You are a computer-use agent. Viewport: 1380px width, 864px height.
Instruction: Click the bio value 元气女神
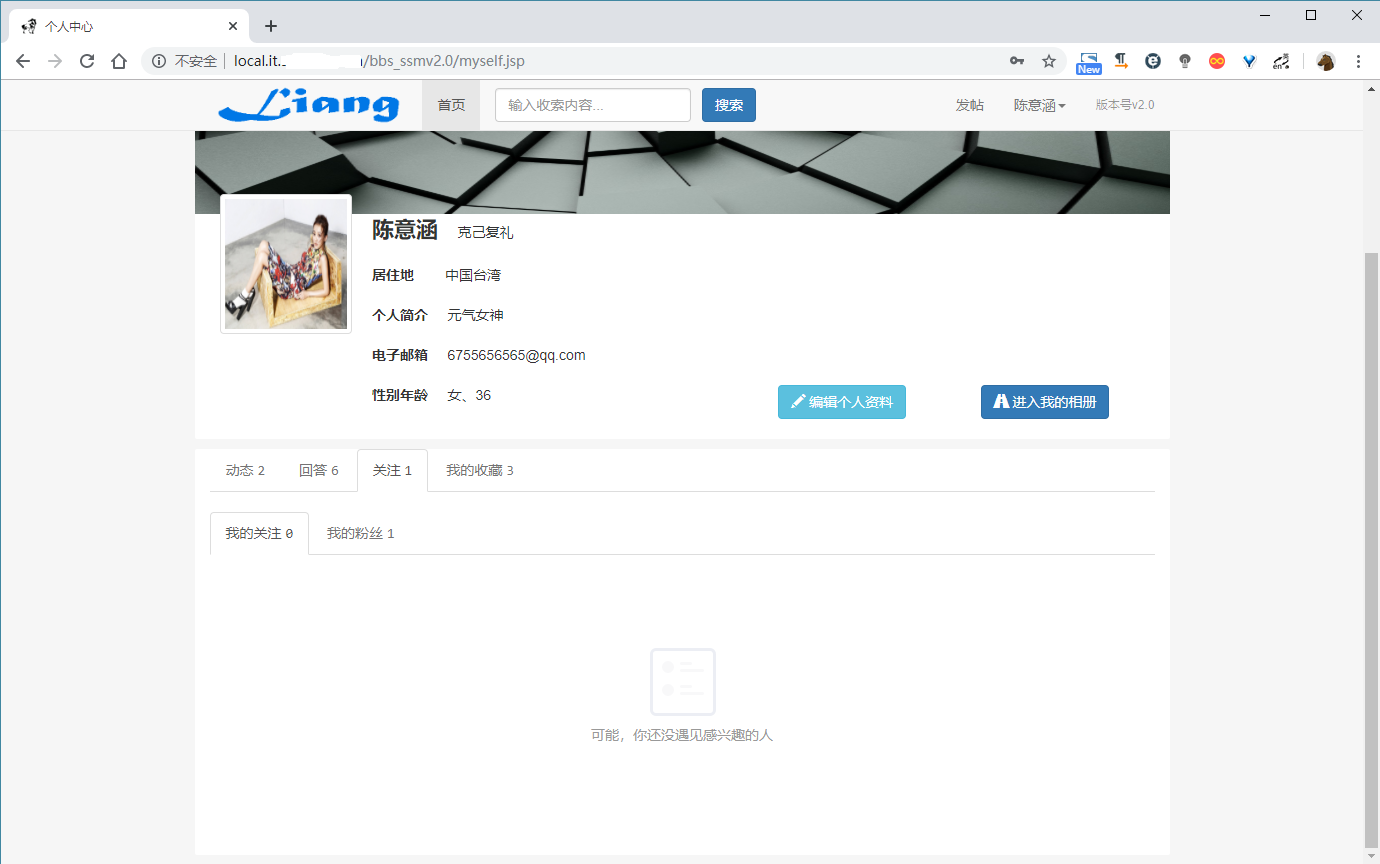coord(475,315)
